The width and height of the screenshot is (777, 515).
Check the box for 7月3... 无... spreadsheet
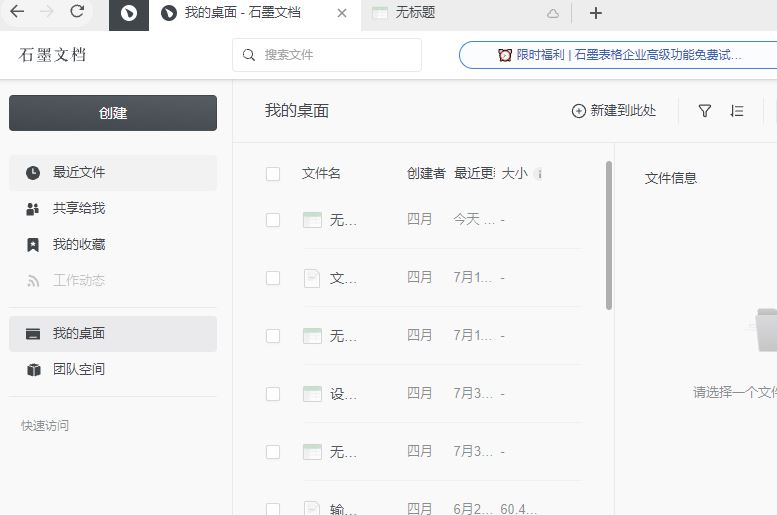click(x=273, y=452)
